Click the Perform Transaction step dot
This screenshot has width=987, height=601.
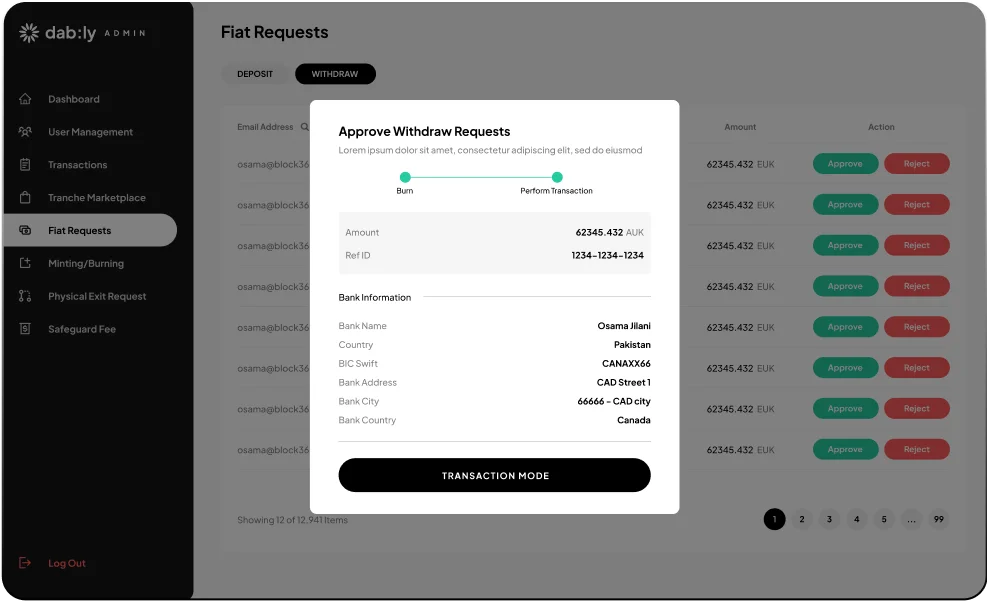click(x=557, y=177)
